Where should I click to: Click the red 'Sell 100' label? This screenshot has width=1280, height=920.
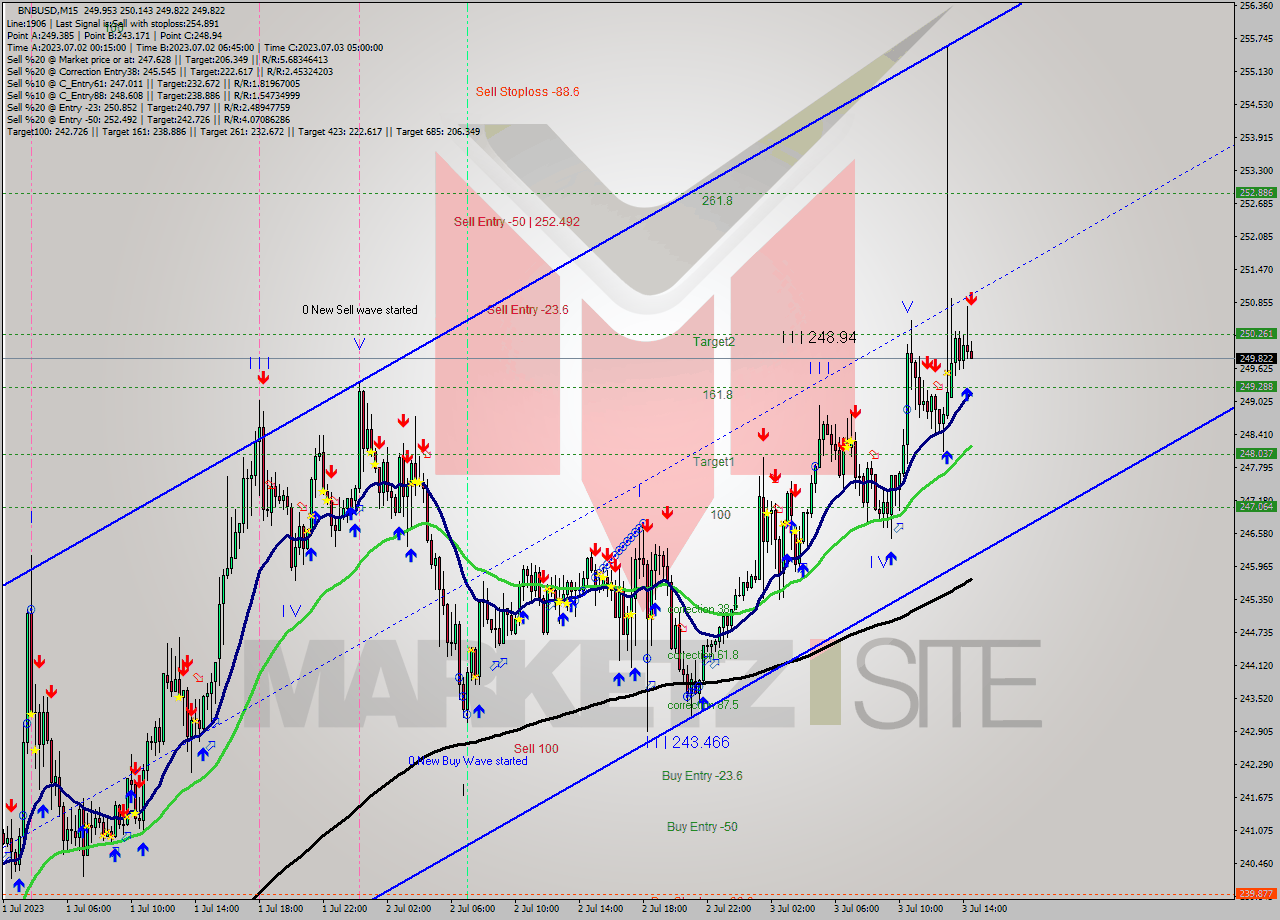(536, 749)
